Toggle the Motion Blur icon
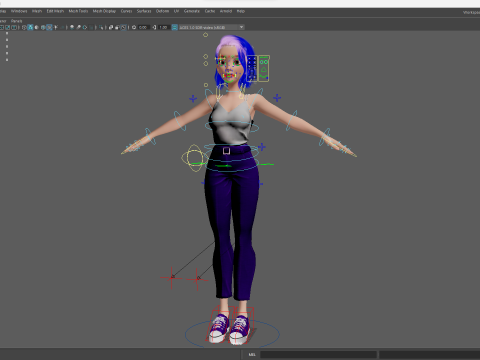 (78, 27)
